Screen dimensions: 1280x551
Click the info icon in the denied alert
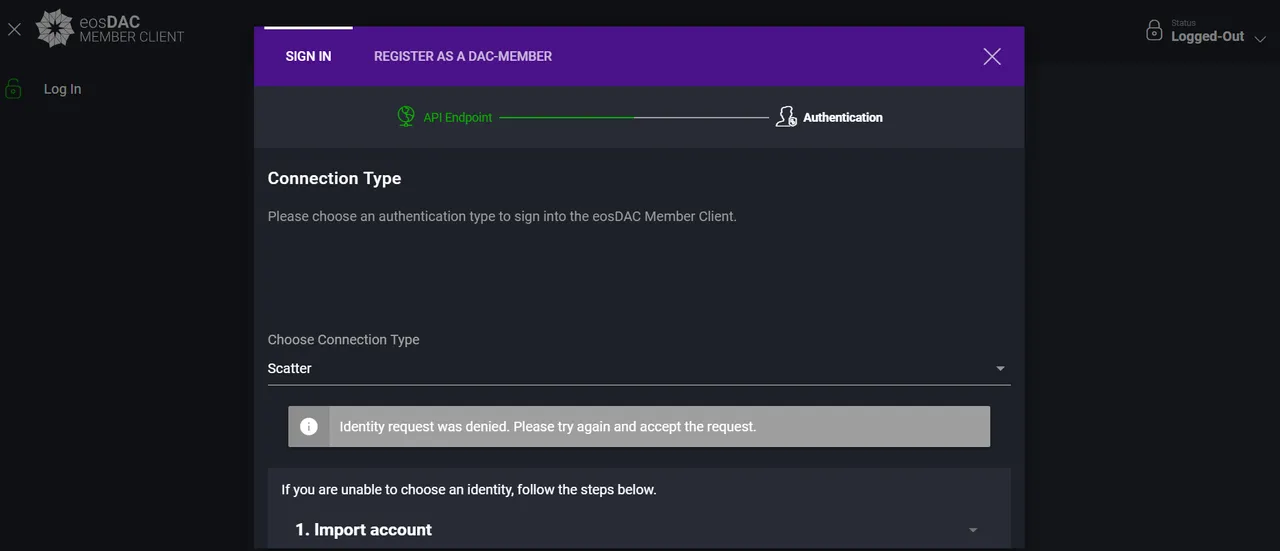tap(309, 426)
